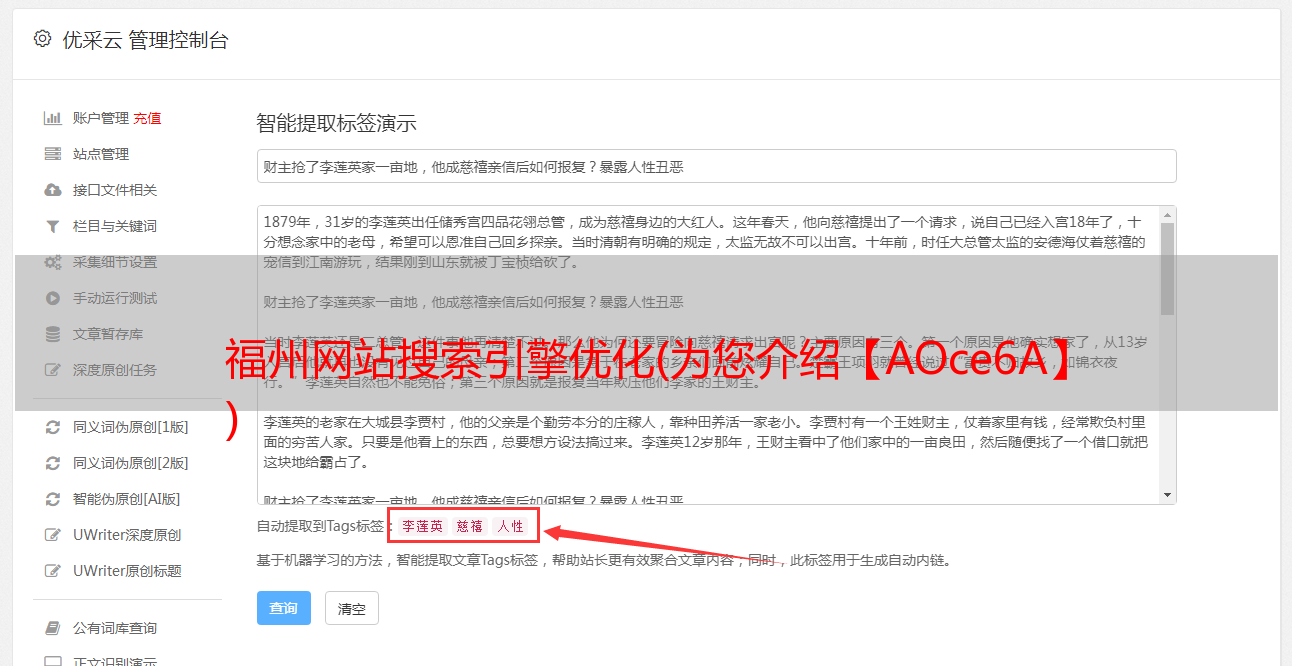Click the 李莲英 extracted tag
This screenshot has height=666, width=1292.
(422, 526)
